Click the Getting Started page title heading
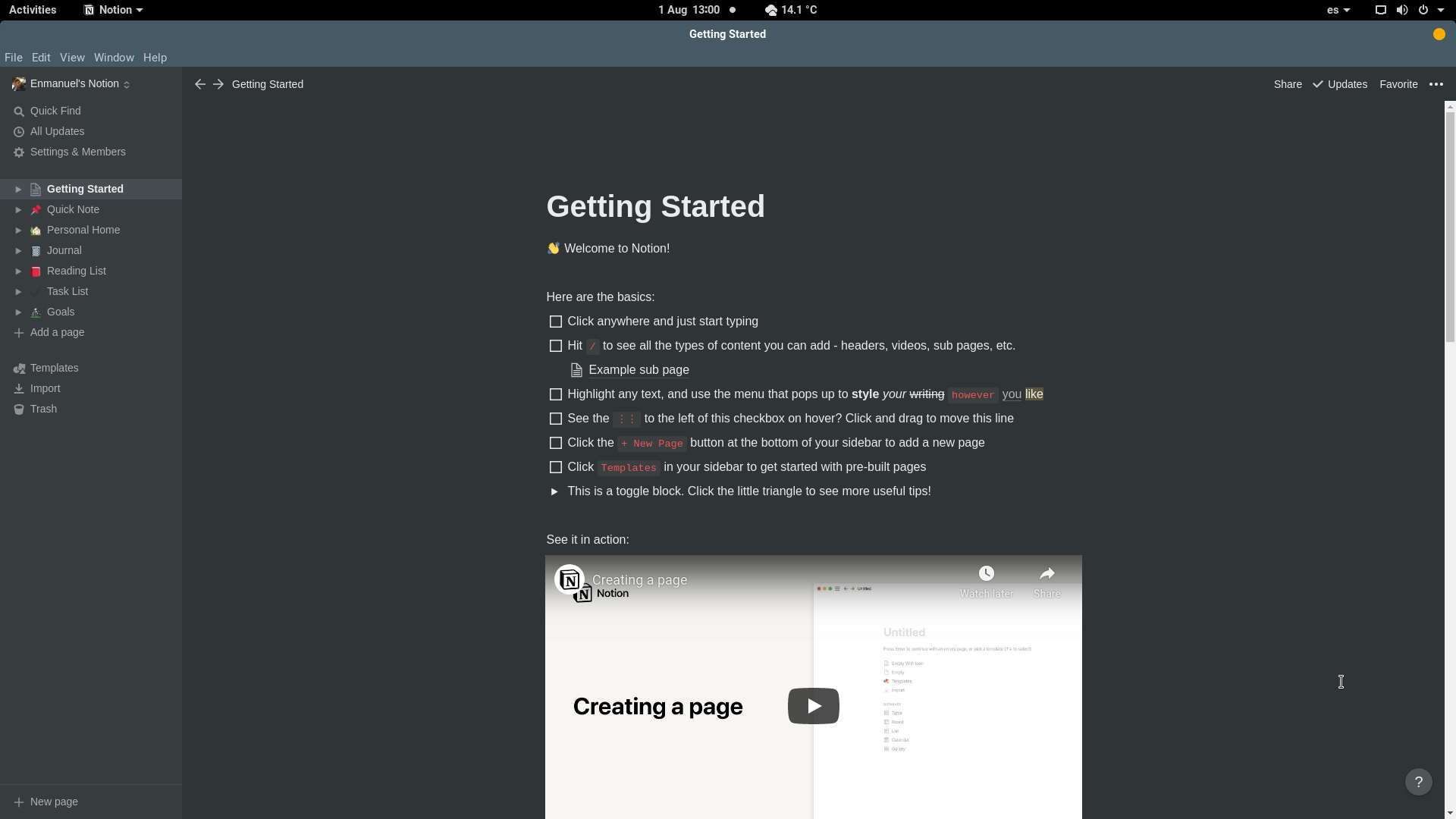Viewport: 1456px width, 819px height. click(655, 207)
